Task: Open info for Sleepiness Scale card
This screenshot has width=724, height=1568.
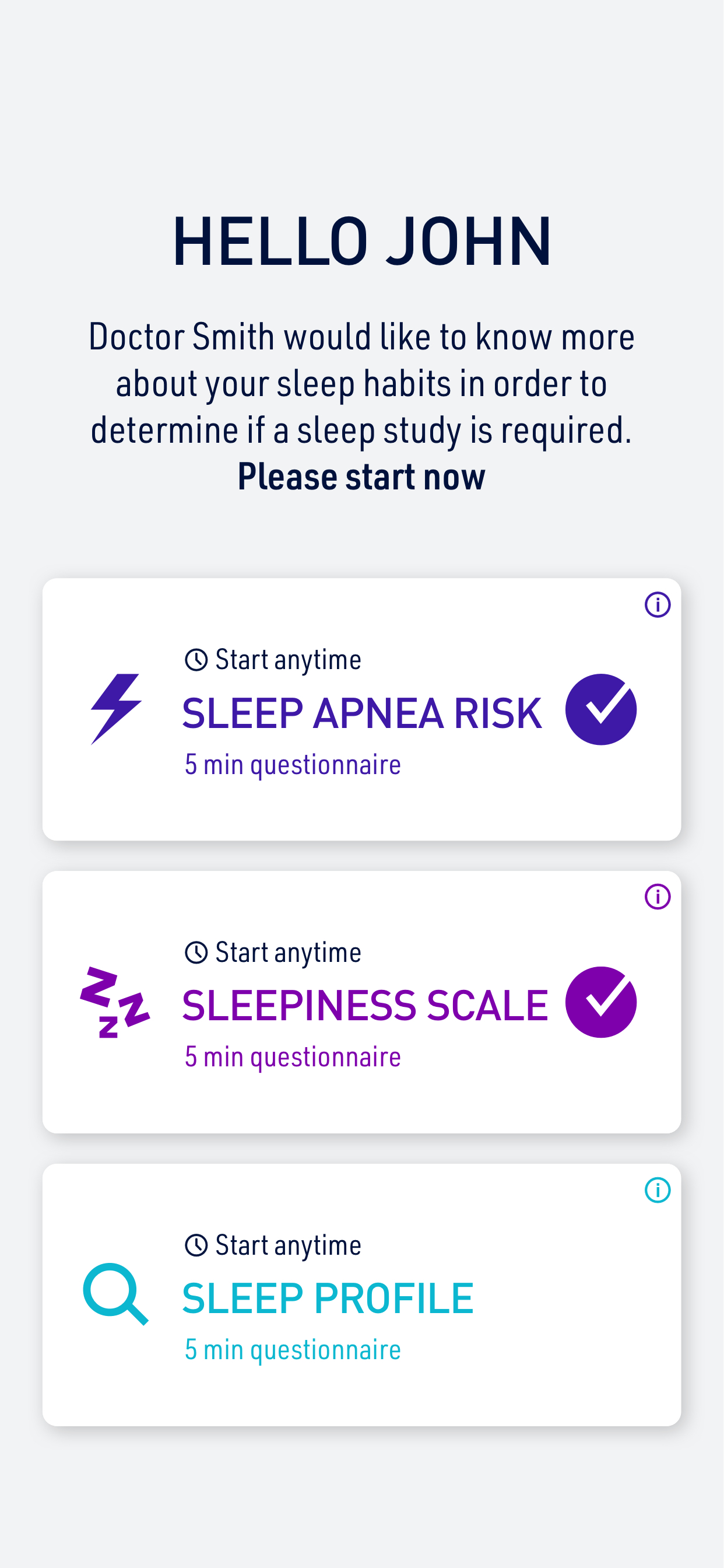Action: click(x=657, y=897)
